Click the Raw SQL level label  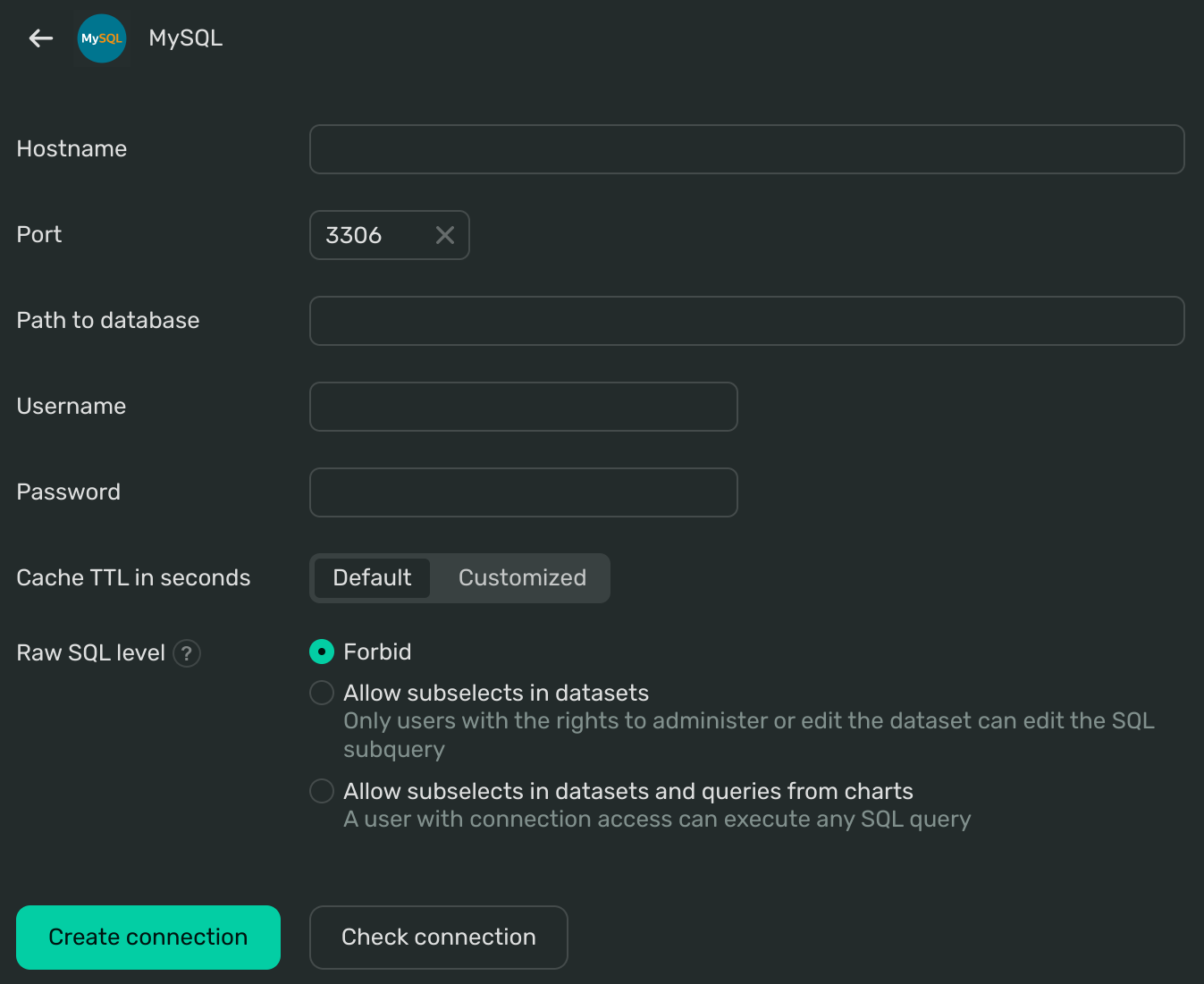pyautogui.click(x=90, y=653)
